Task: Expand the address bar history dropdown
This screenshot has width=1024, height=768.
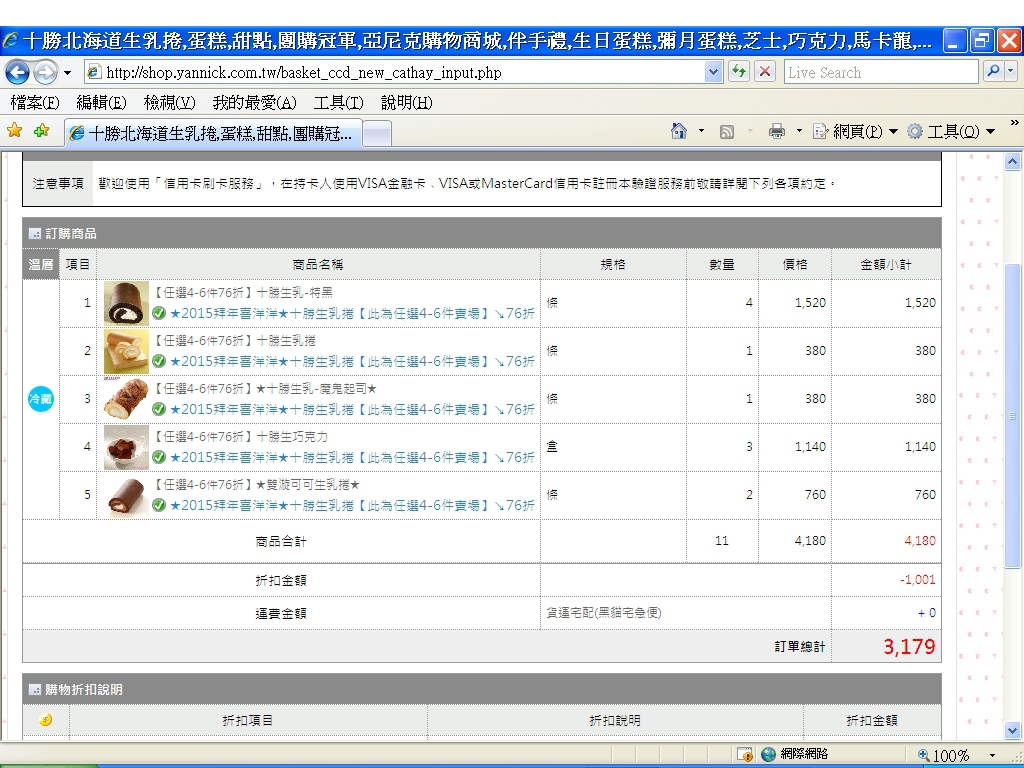Action: click(713, 72)
